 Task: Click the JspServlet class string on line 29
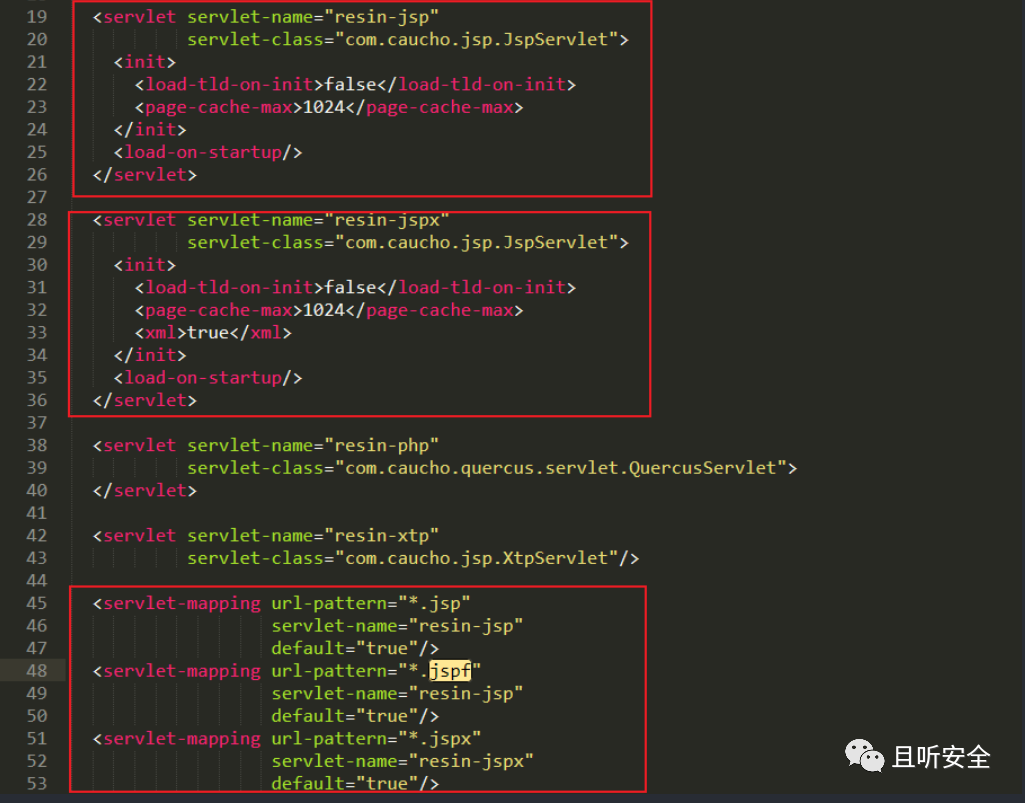[x=476, y=242]
